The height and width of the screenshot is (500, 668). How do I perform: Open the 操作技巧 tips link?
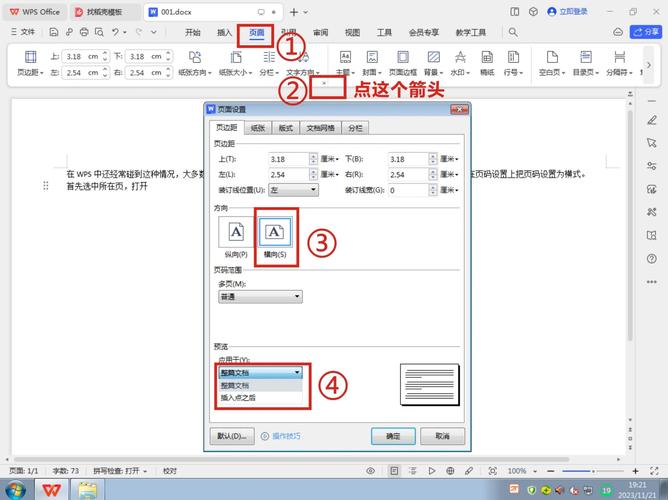click(x=281, y=436)
